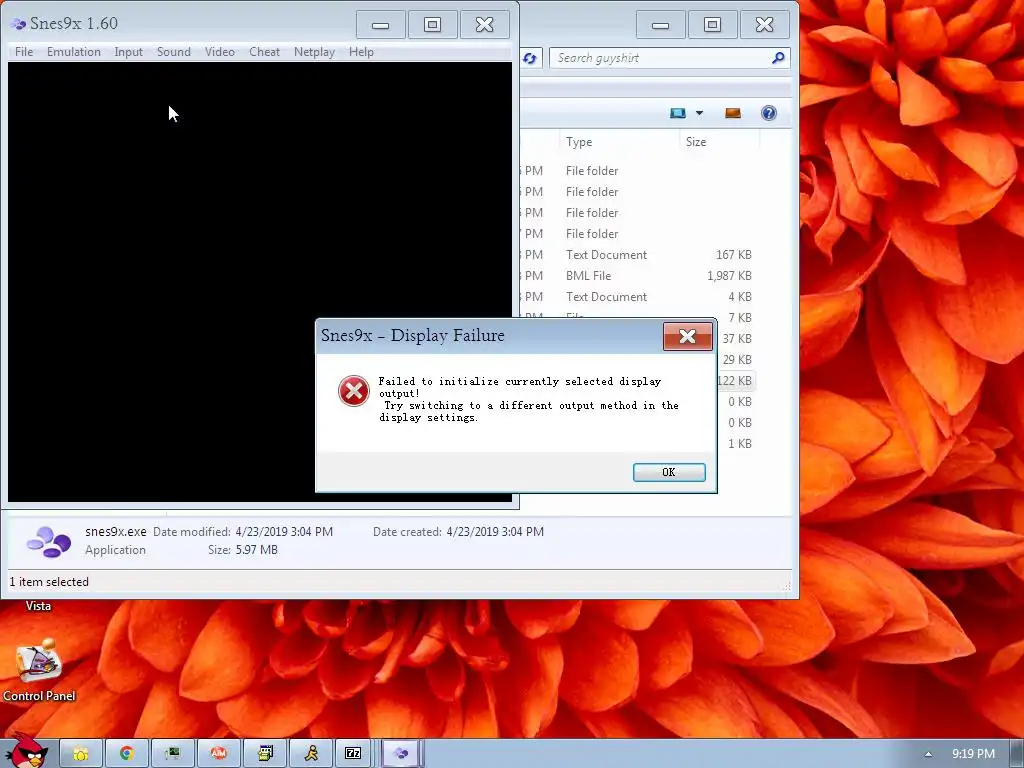Select the BML File row
The height and width of the screenshot is (768, 1024).
(639, 276)
